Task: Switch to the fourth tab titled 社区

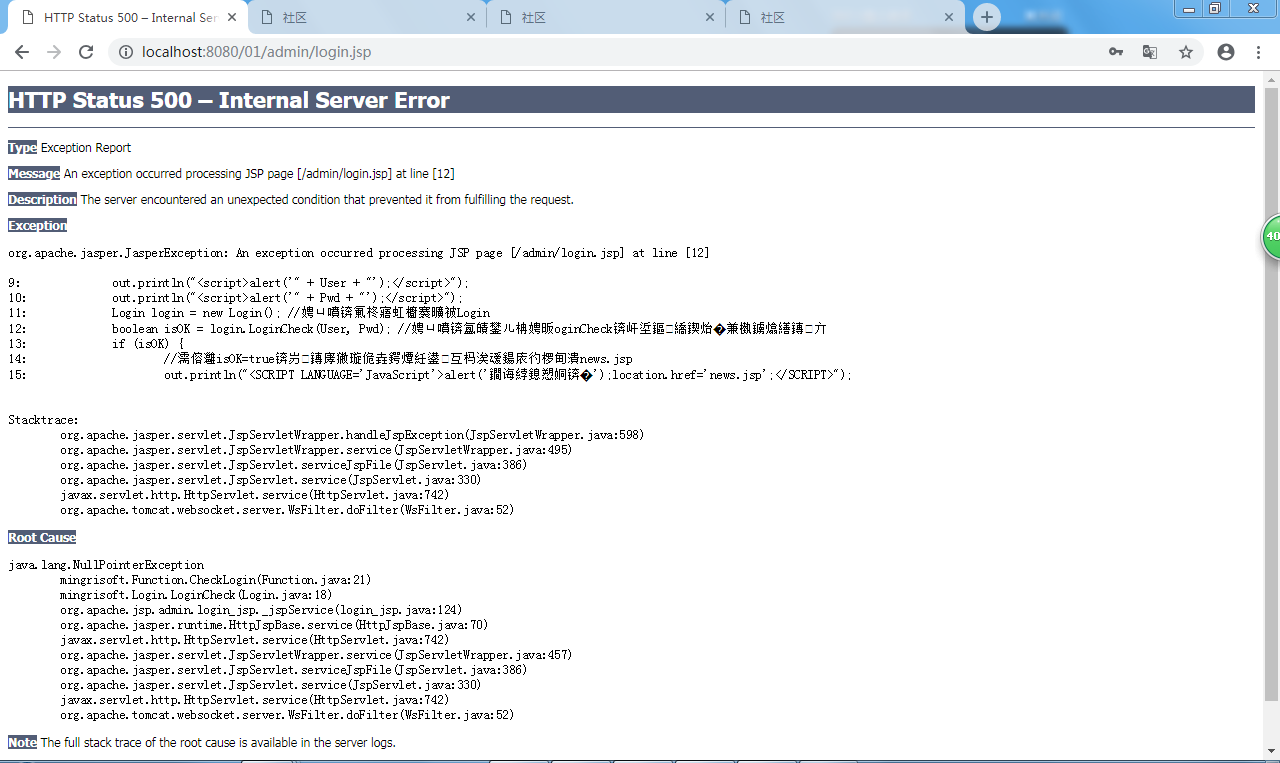Action: pyautogui.click(x=845, y=17)
